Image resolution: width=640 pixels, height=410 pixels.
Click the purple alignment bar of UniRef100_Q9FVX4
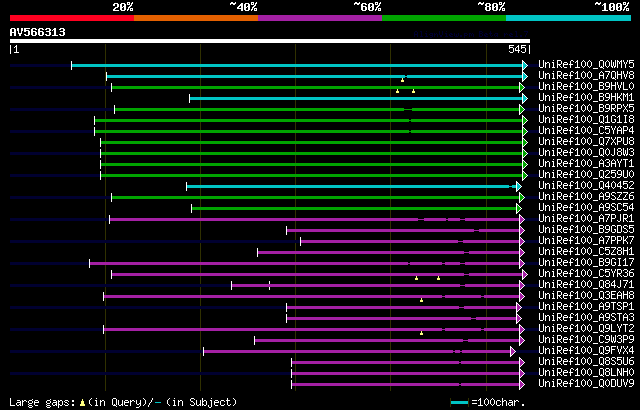coord(357,351)
